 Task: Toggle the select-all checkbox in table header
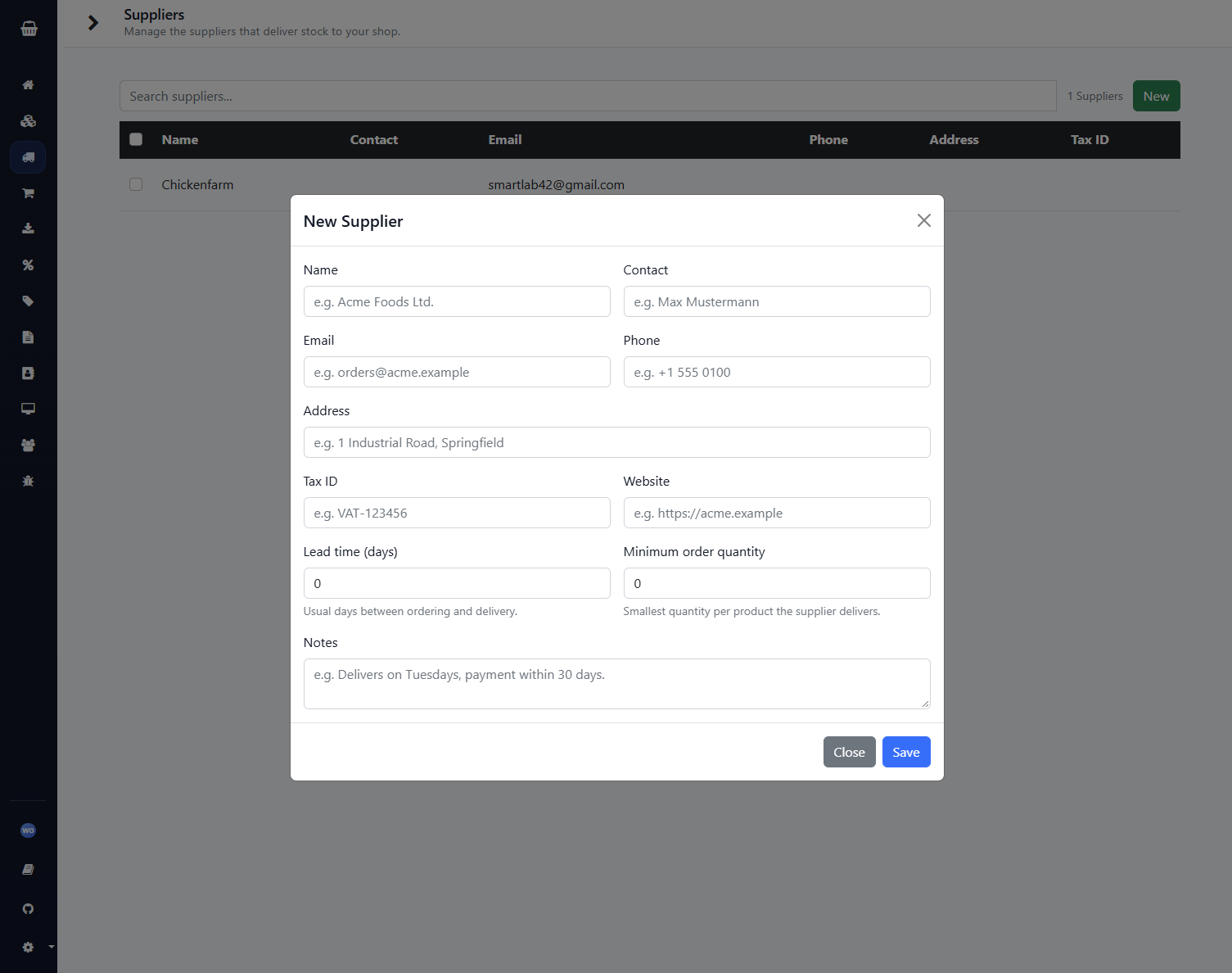[x=136, y=139]
